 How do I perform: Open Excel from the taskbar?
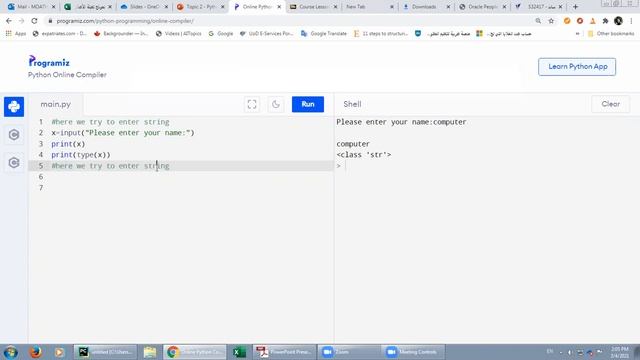(x=239, y=352)
